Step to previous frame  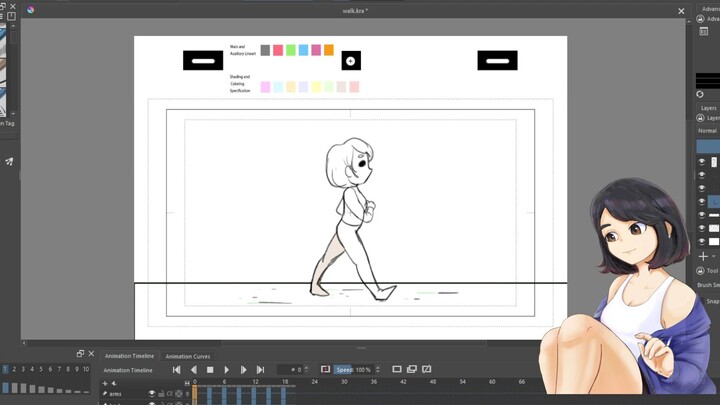pos(194,370)
